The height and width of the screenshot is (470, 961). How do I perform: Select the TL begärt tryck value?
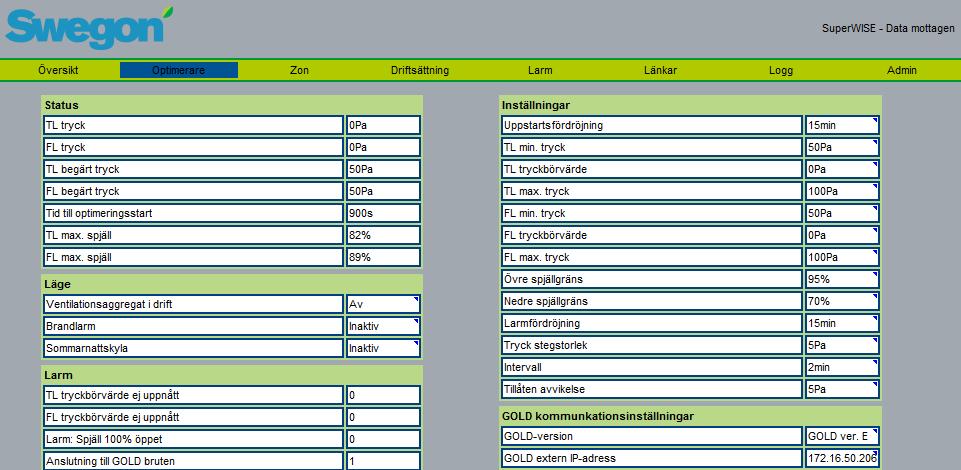[x=384, y=169]
